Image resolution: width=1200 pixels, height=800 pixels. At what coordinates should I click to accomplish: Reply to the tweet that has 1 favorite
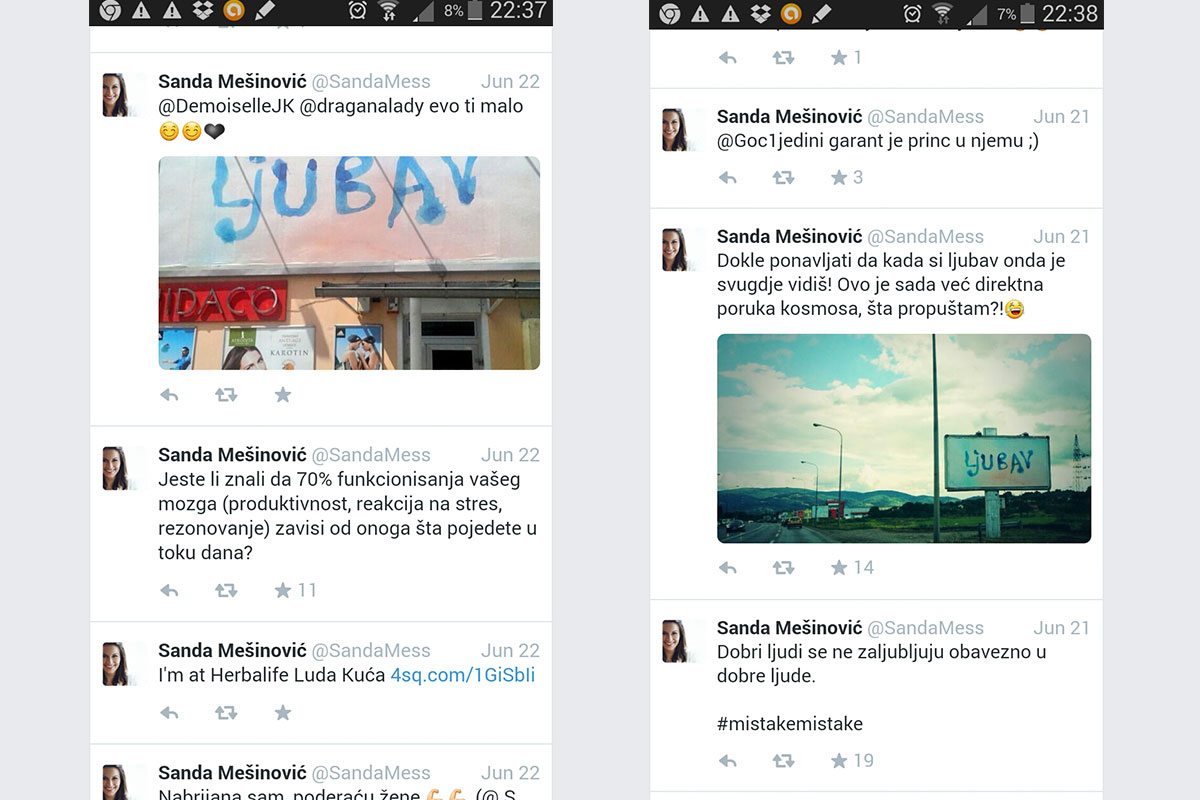tap(728, 58)
